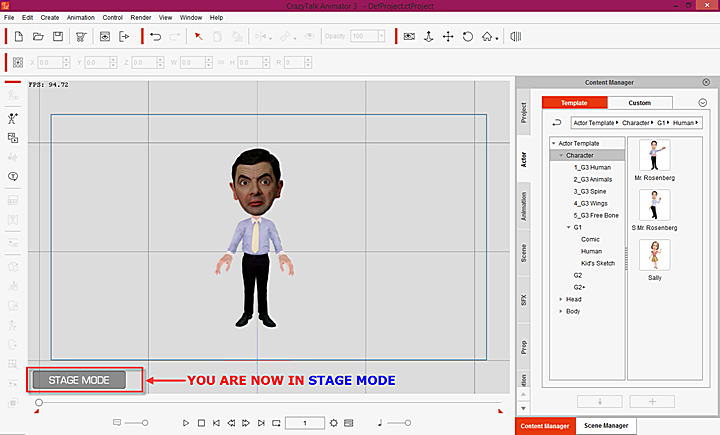Collapse the G1 tree node
This screenshot has height=435, width=720.
pyautogui.click(x=568, y=227)
